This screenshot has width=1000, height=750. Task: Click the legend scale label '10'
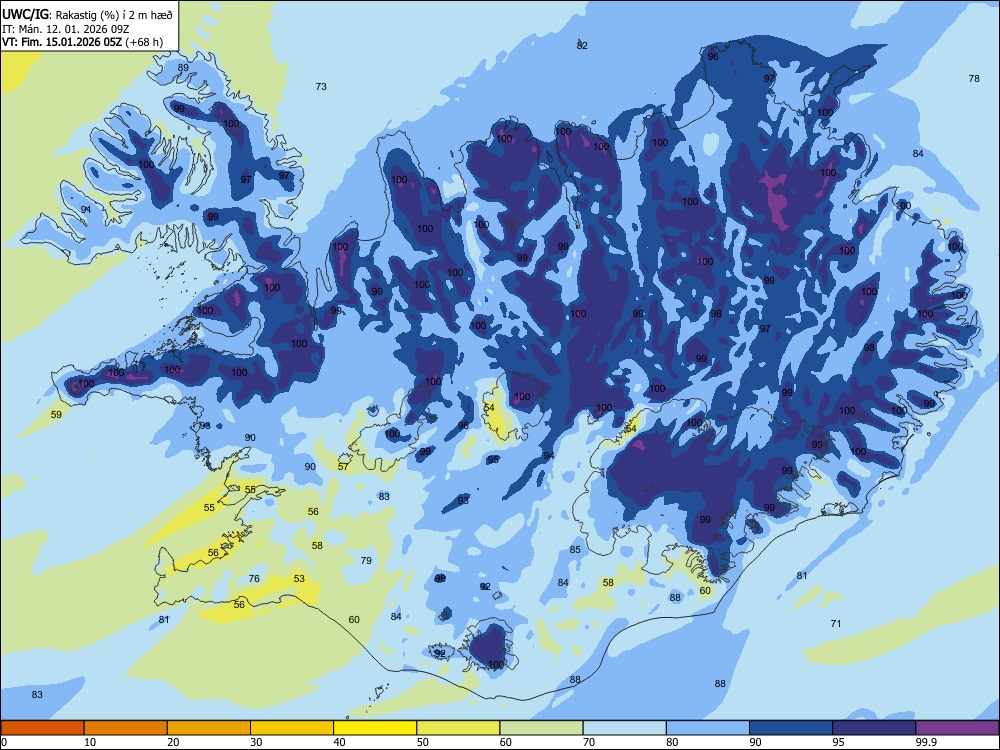[90, 742]
